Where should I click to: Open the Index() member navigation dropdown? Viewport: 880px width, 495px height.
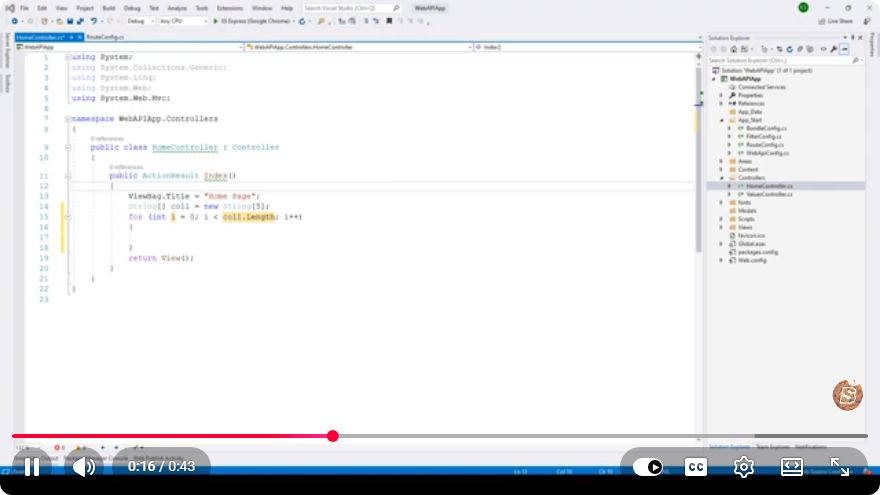point(588,47)
